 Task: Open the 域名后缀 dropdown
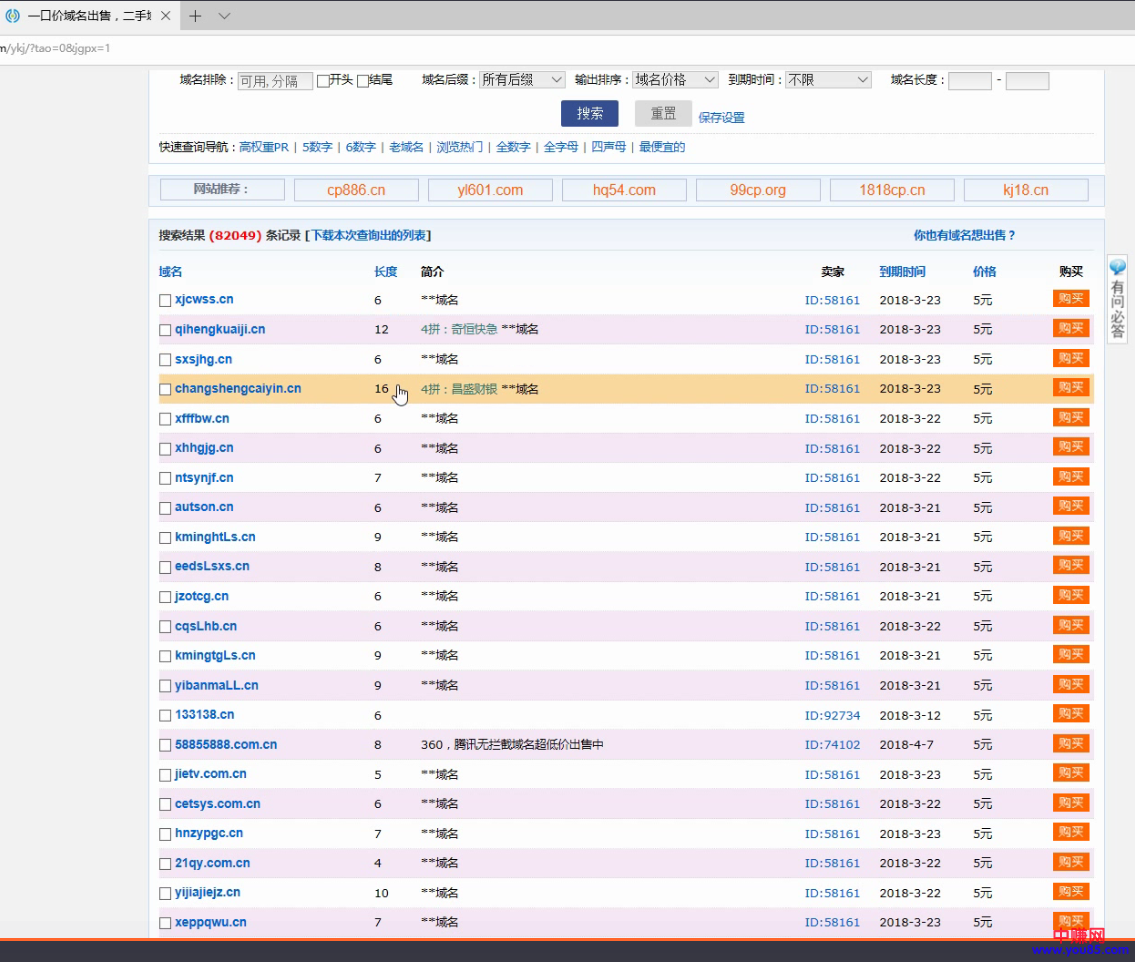[521, 80]
